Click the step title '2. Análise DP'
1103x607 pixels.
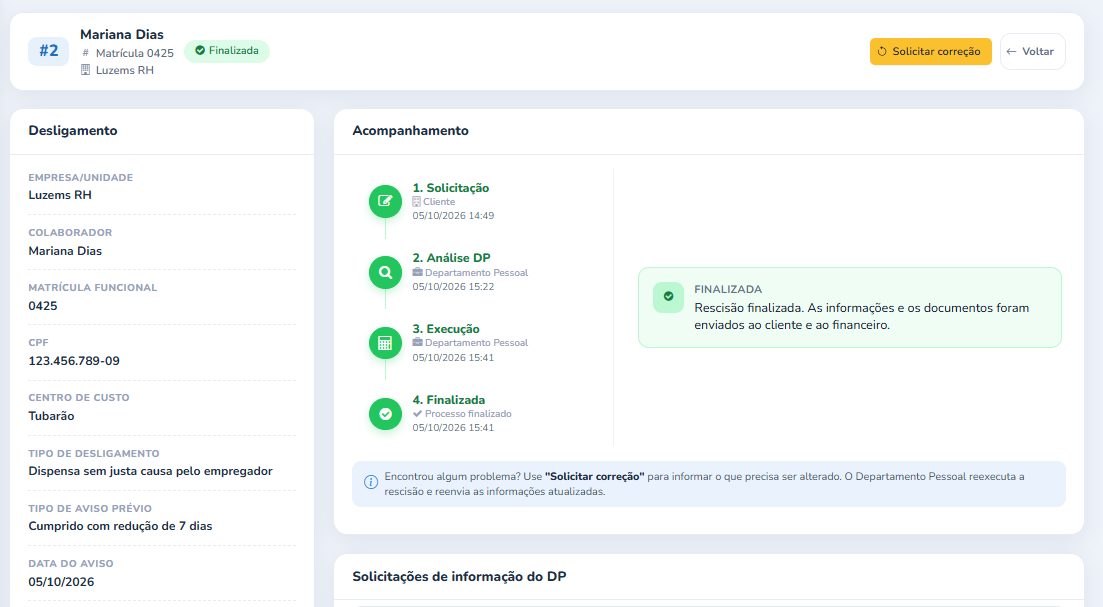[x=452, y=258]
